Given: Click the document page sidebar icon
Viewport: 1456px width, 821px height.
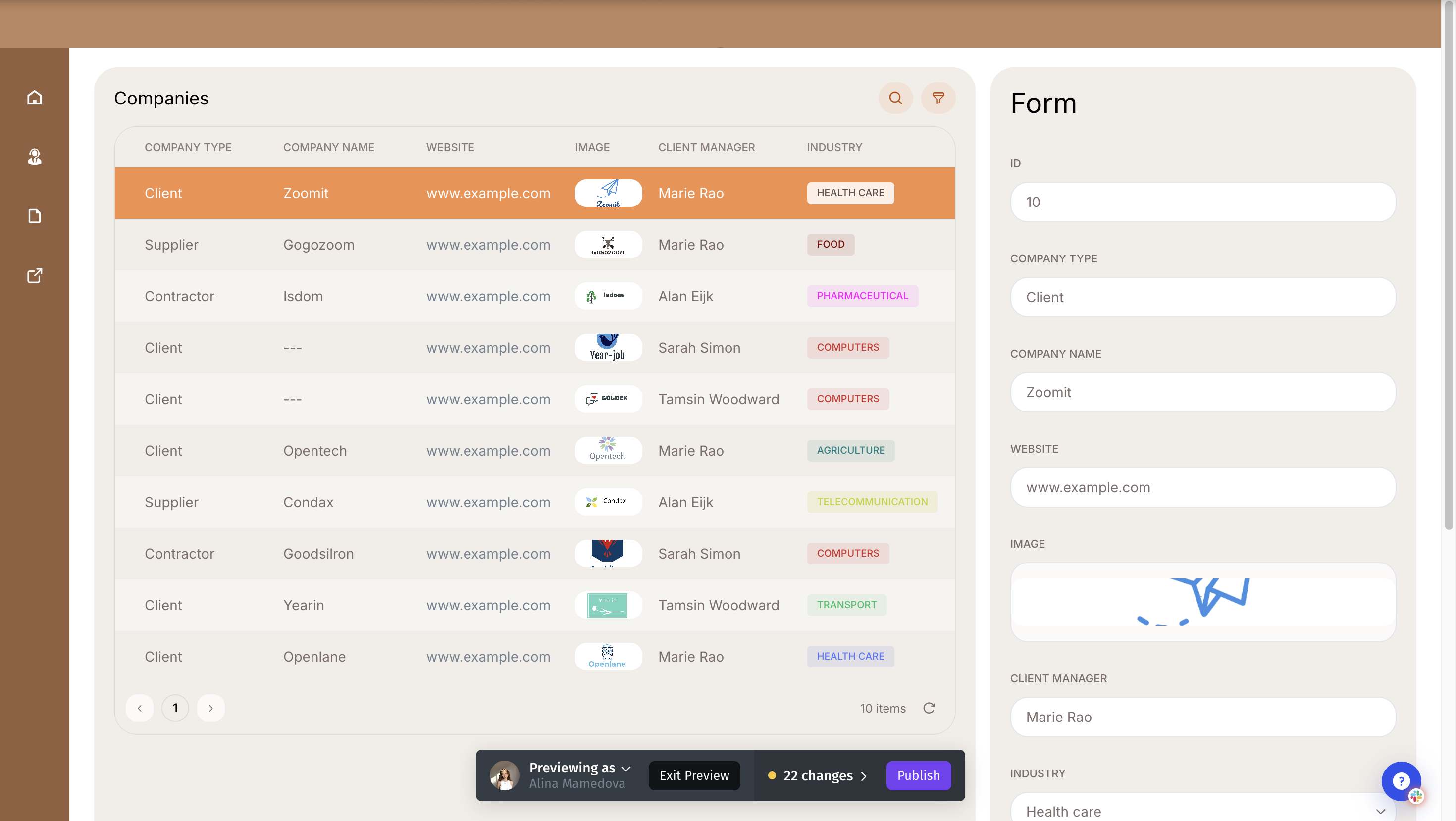Looking at the screenshot, I should 35,216.
